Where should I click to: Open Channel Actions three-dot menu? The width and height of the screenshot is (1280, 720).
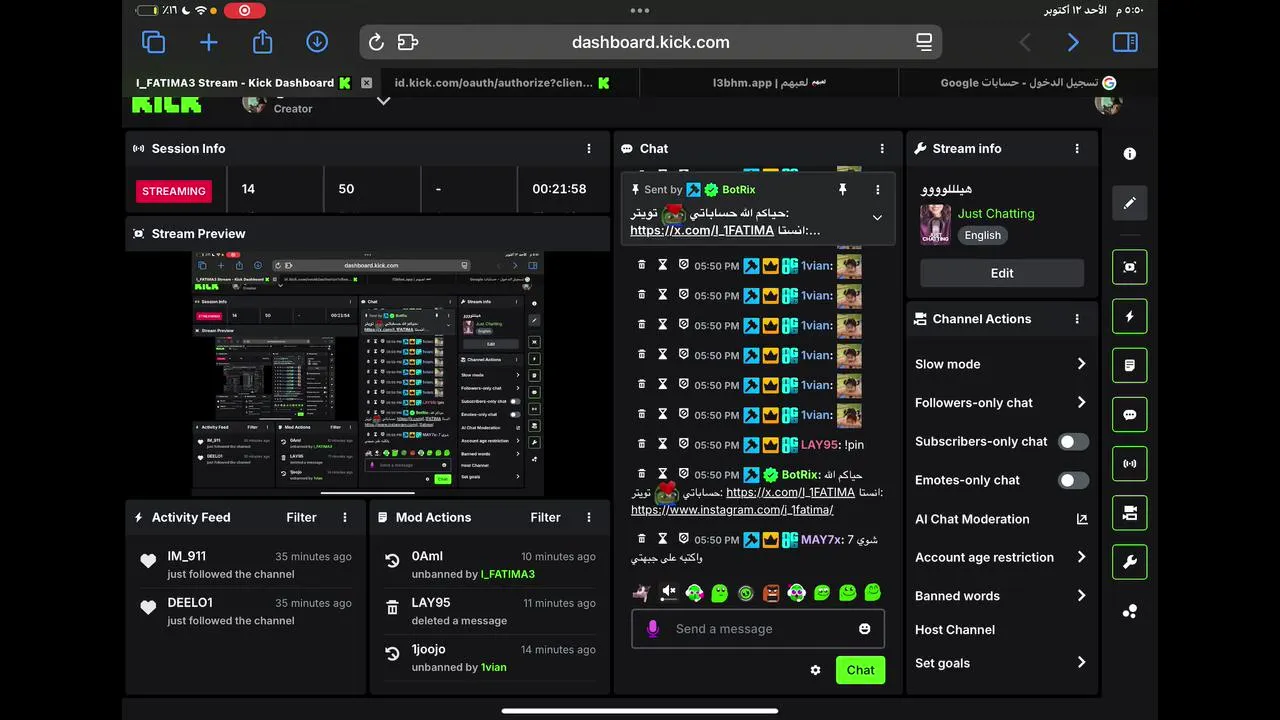tap(1077, 319)
